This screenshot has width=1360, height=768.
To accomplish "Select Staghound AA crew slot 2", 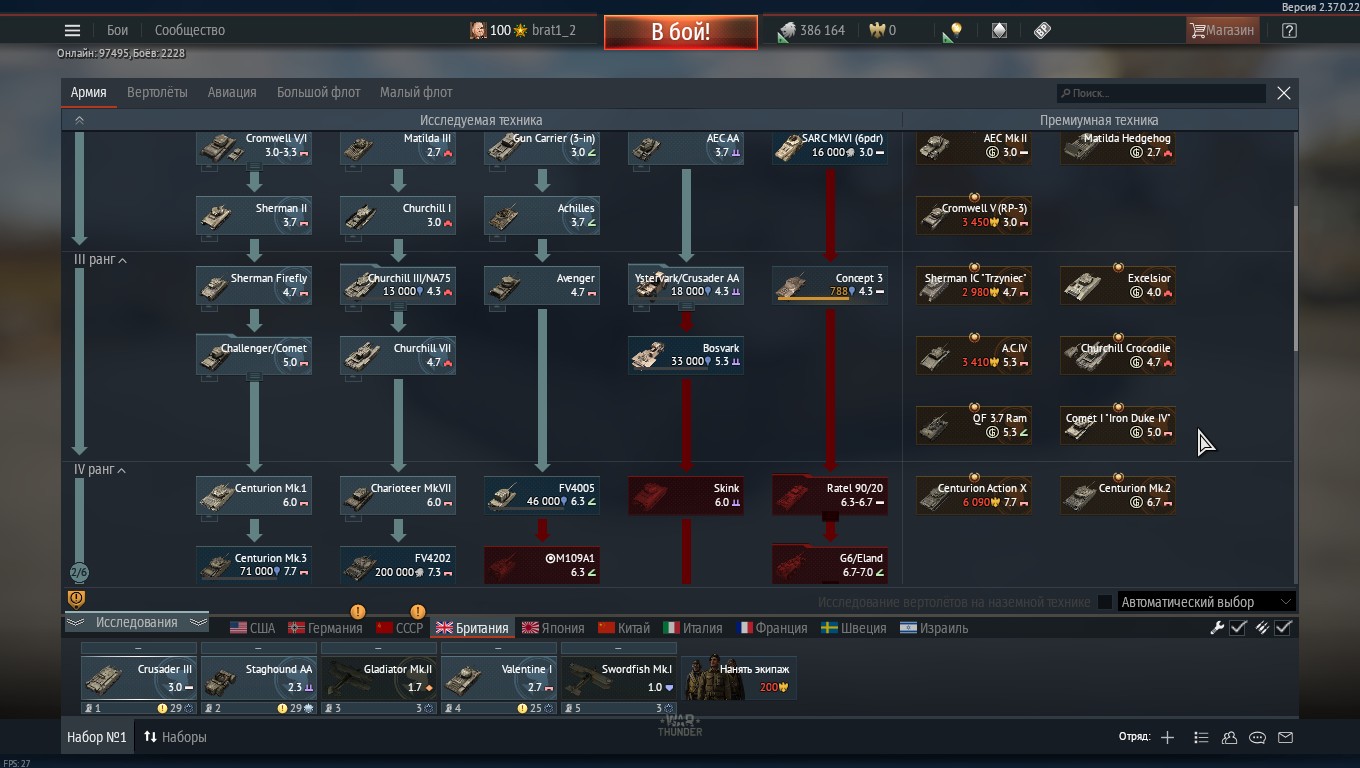I will 259,679.
